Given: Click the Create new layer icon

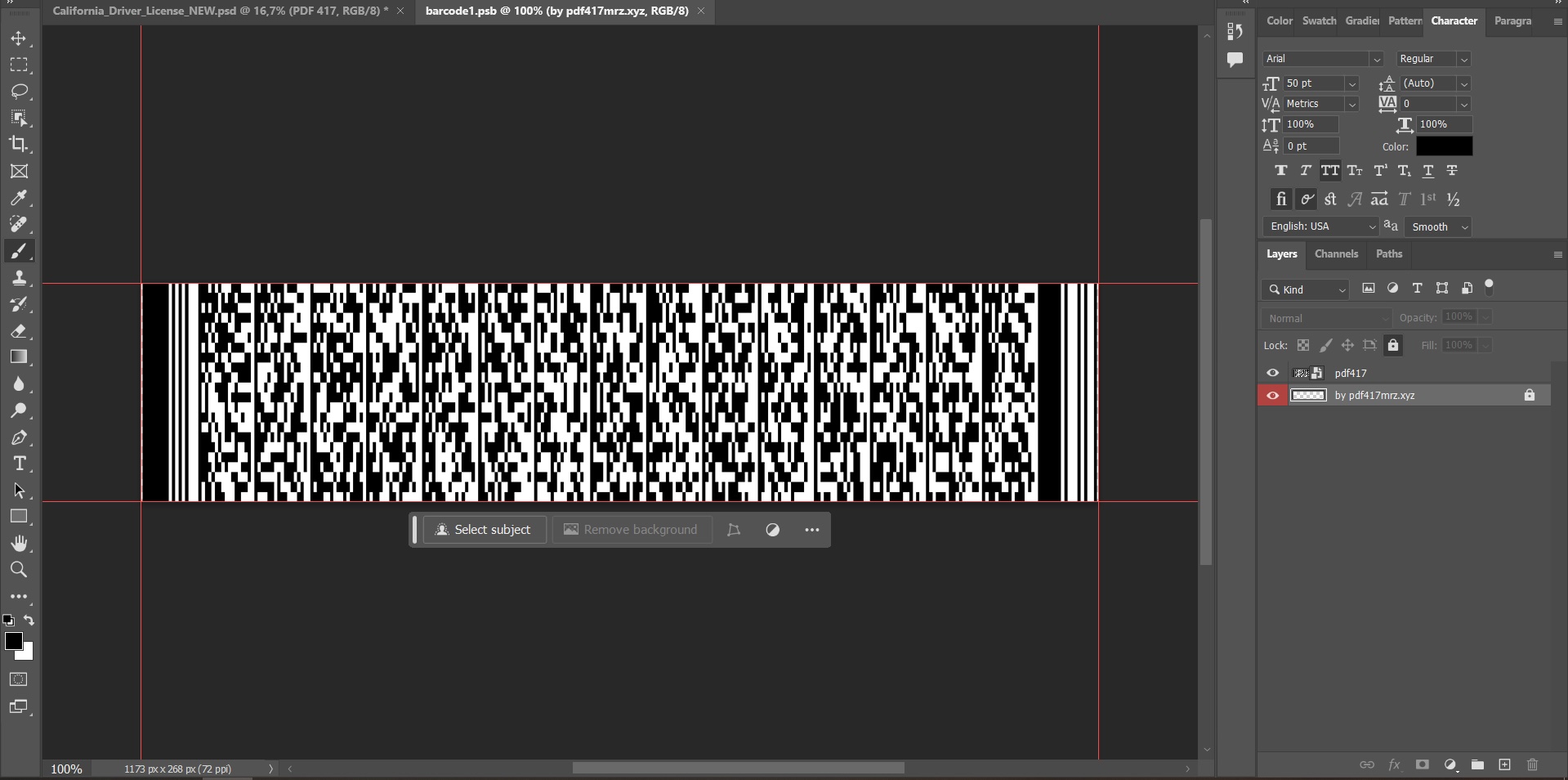Looking at the screenshot, I should pos(1503,765).
